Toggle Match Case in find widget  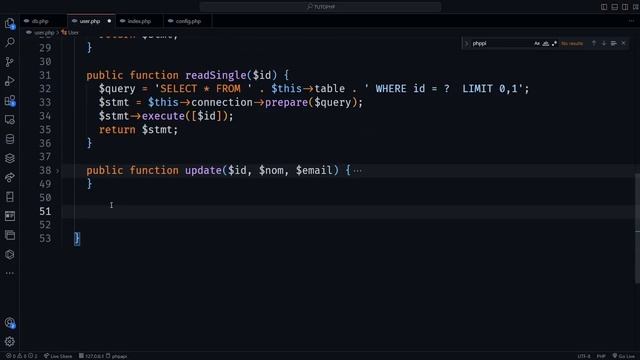pos(537,44)
